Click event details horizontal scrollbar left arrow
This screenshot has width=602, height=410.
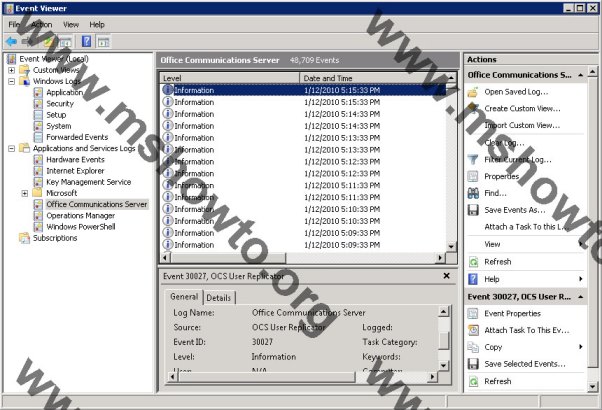172,377
